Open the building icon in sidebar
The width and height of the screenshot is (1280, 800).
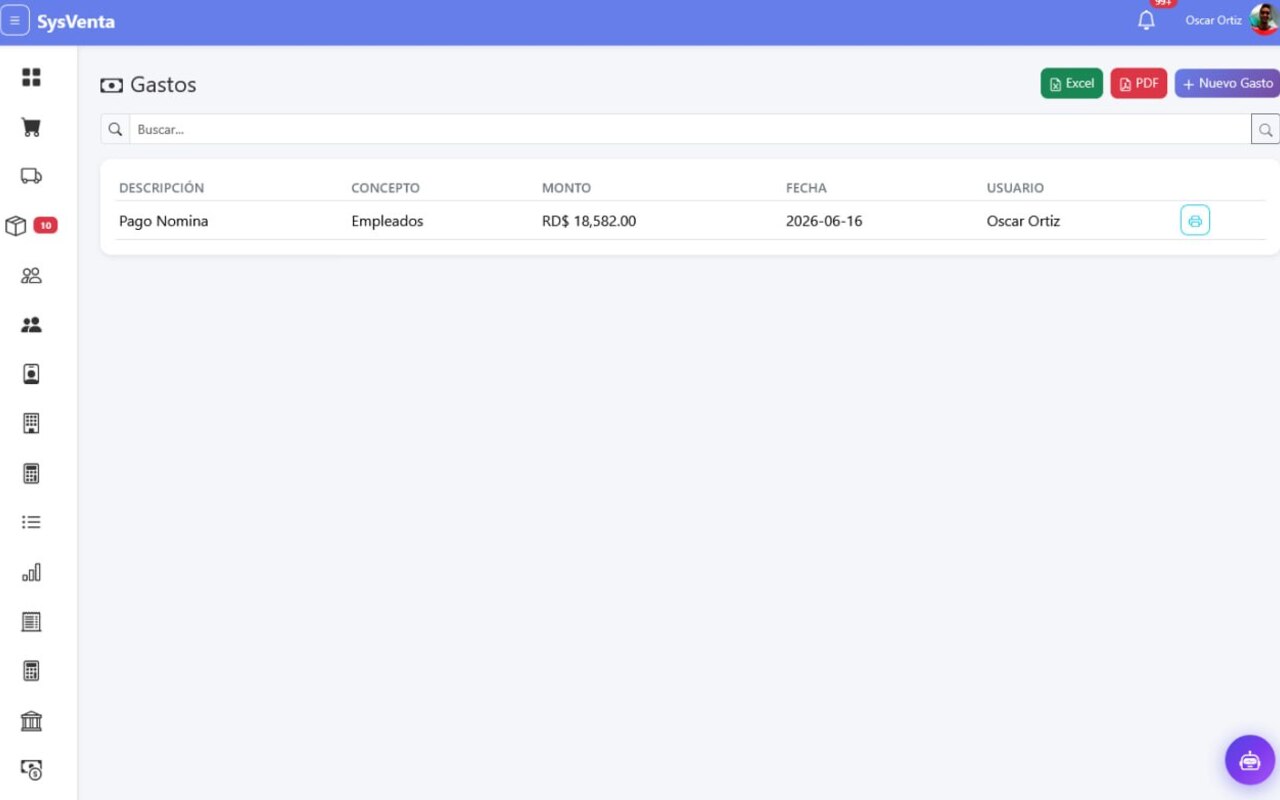coord(31,424)
